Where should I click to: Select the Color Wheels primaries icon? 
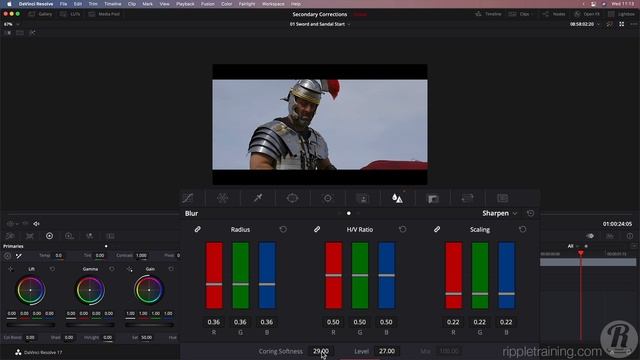pos(49,236)
